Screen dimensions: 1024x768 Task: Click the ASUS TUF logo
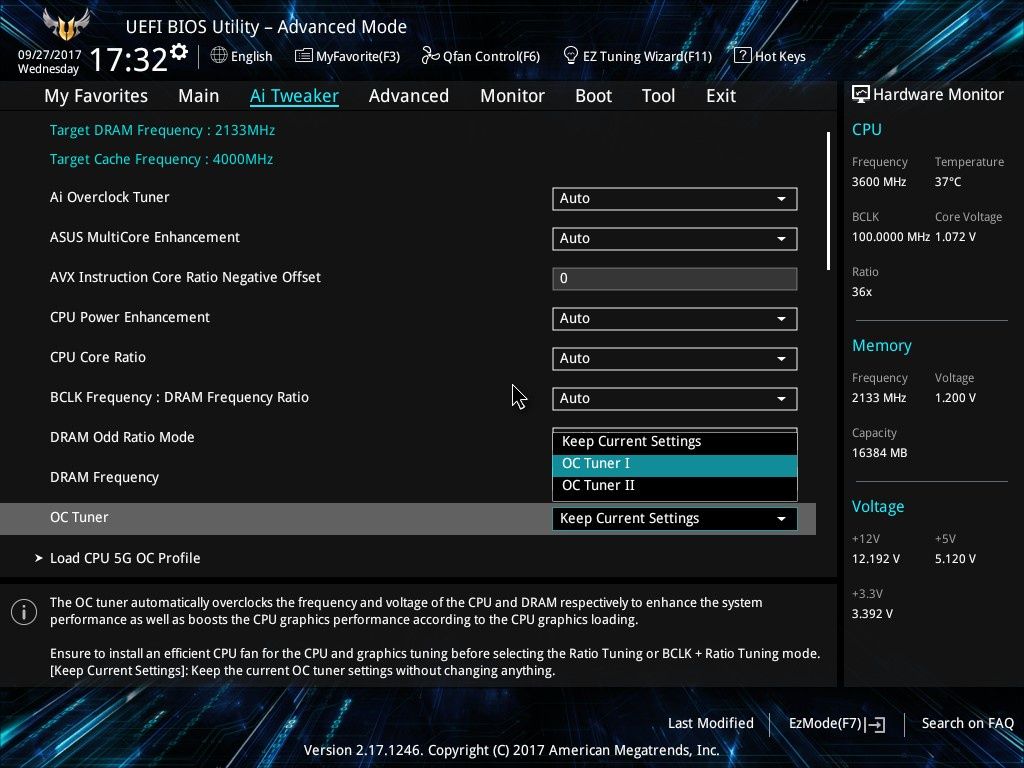pyautogui.click(x=65, y=25)
